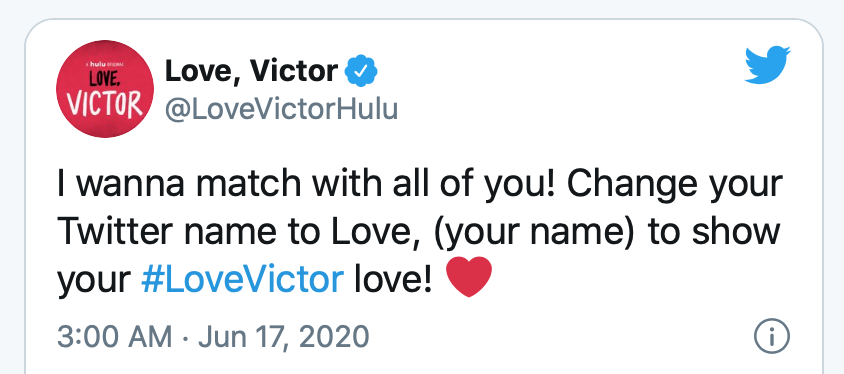The width and height of the screenshot is (844, 374).
Task: Click the red heart emoji
Action: [x=469, y=277]
